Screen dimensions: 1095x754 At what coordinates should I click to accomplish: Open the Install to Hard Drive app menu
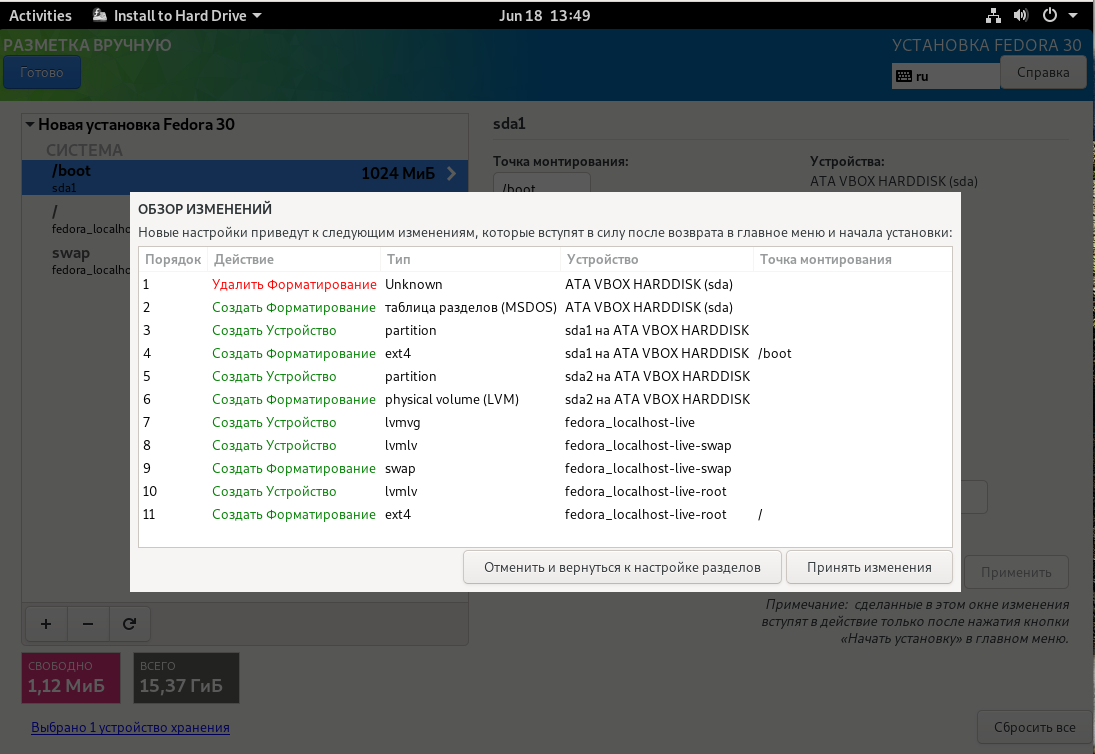177,15
